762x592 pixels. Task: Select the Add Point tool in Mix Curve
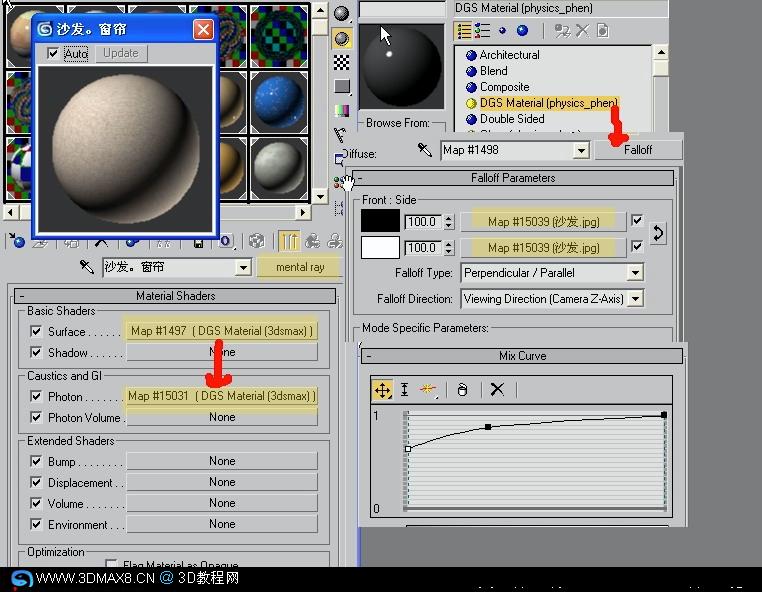pyautogui.click(x=428, y=389)
